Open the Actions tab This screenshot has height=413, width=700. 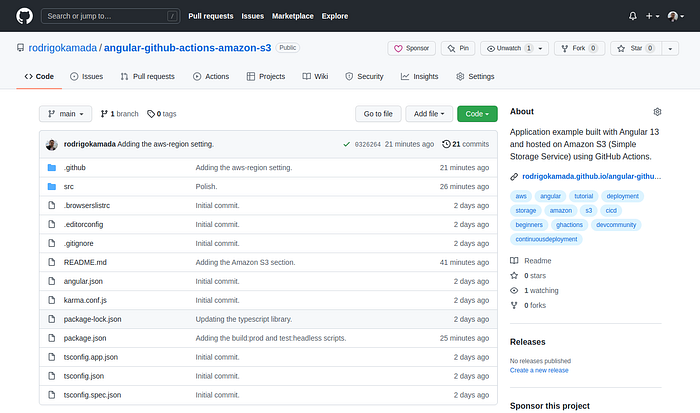(x=211, y=76)
